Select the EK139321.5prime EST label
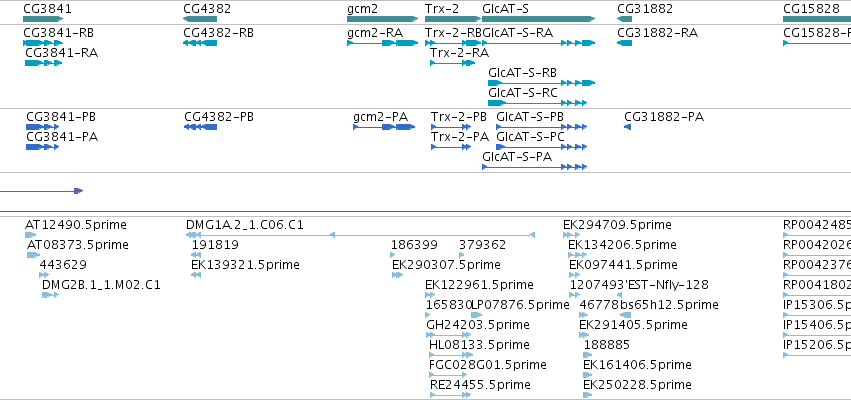 pos(245,265)
